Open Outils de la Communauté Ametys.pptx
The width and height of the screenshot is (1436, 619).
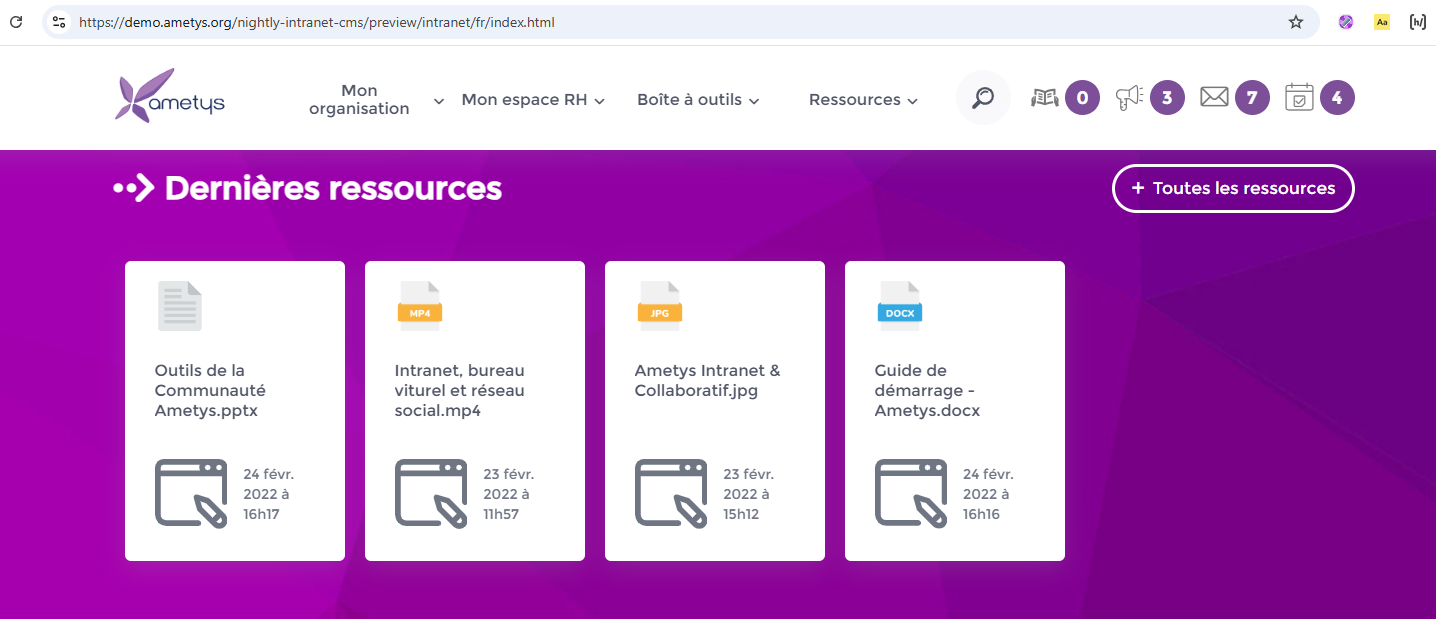pyautogui.click(x=210, y=390)
